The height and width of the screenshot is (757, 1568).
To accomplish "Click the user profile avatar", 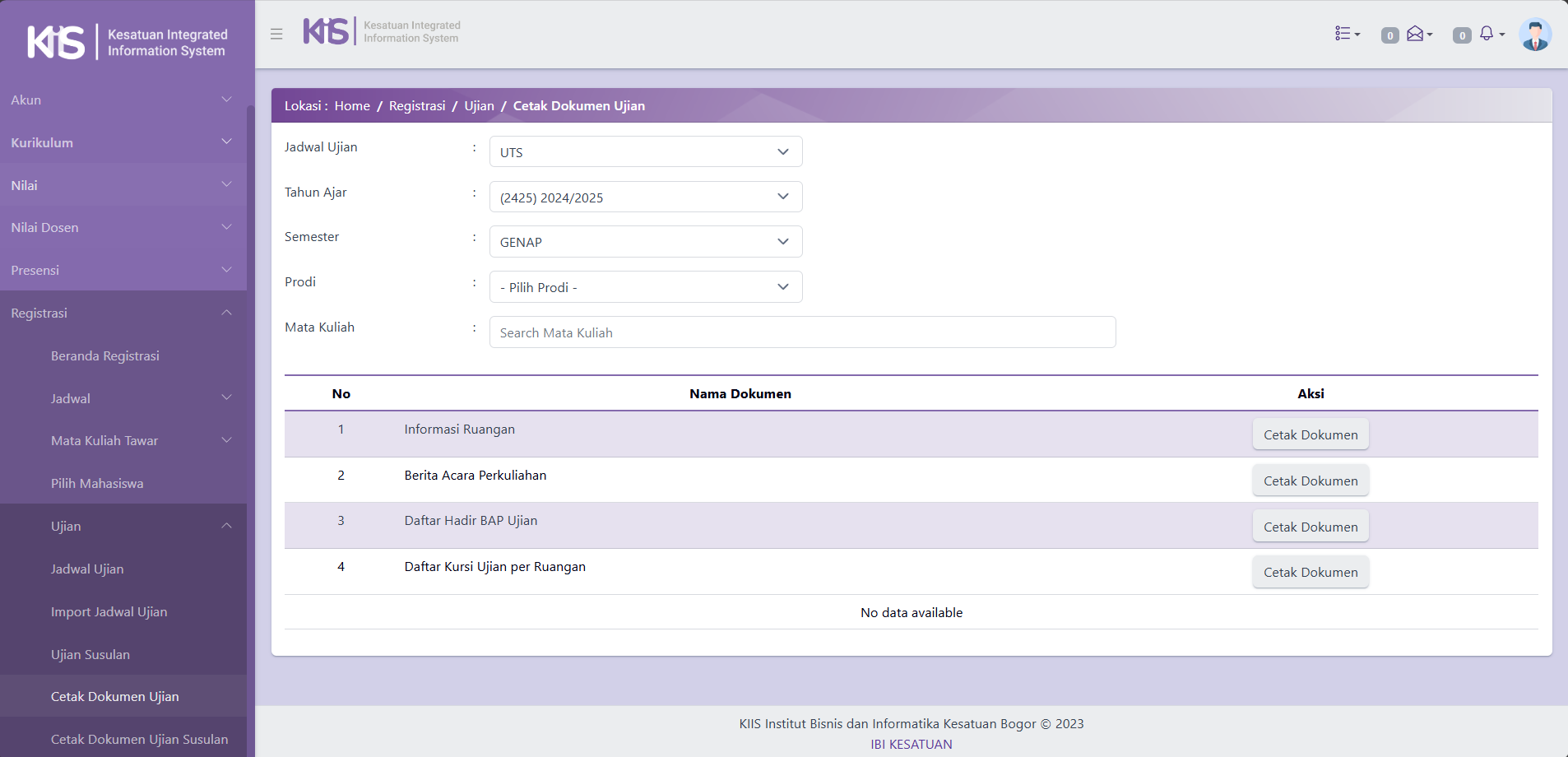I will click(x=1534, y=35).
